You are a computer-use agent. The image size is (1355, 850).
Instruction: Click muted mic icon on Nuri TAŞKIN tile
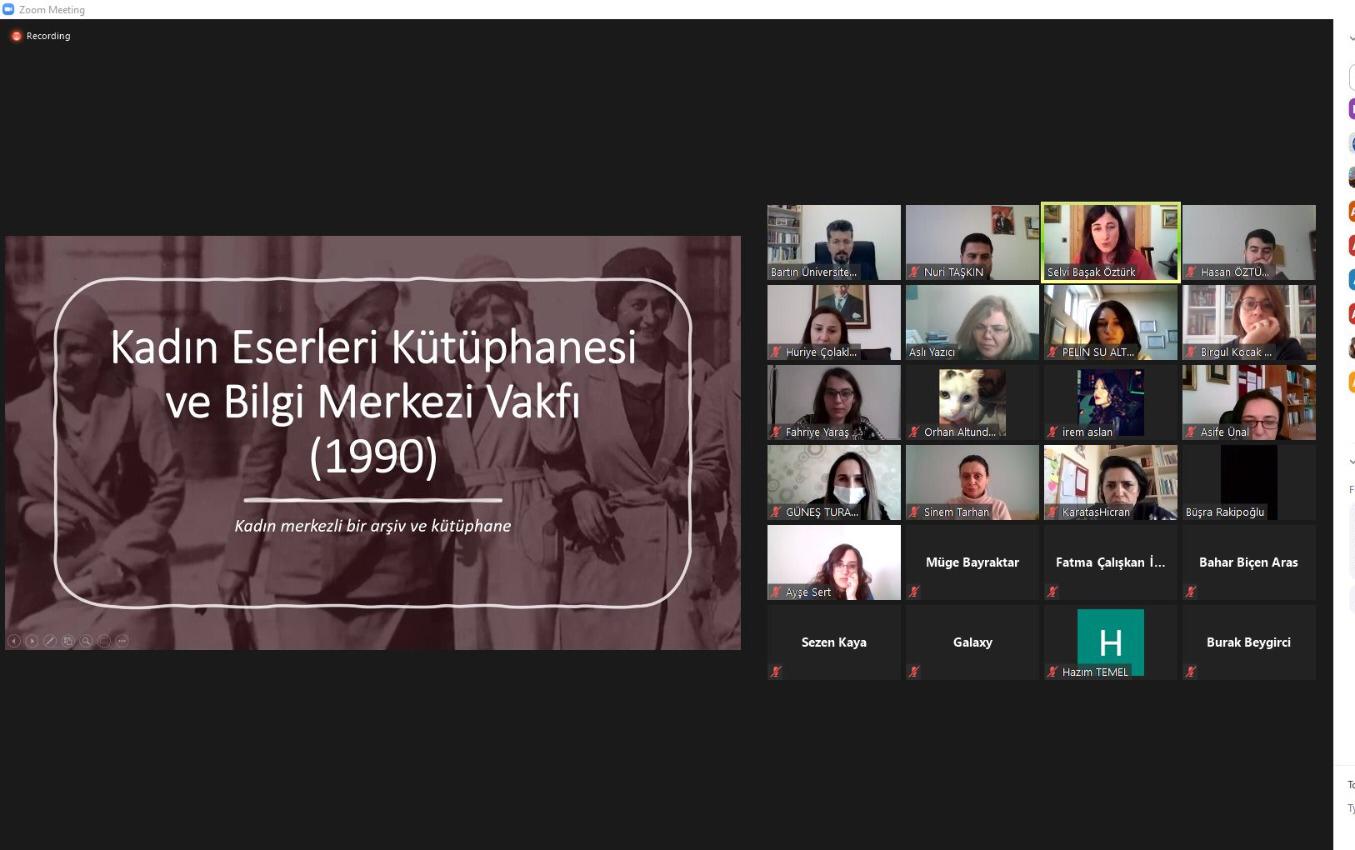(x=914, y=272)
